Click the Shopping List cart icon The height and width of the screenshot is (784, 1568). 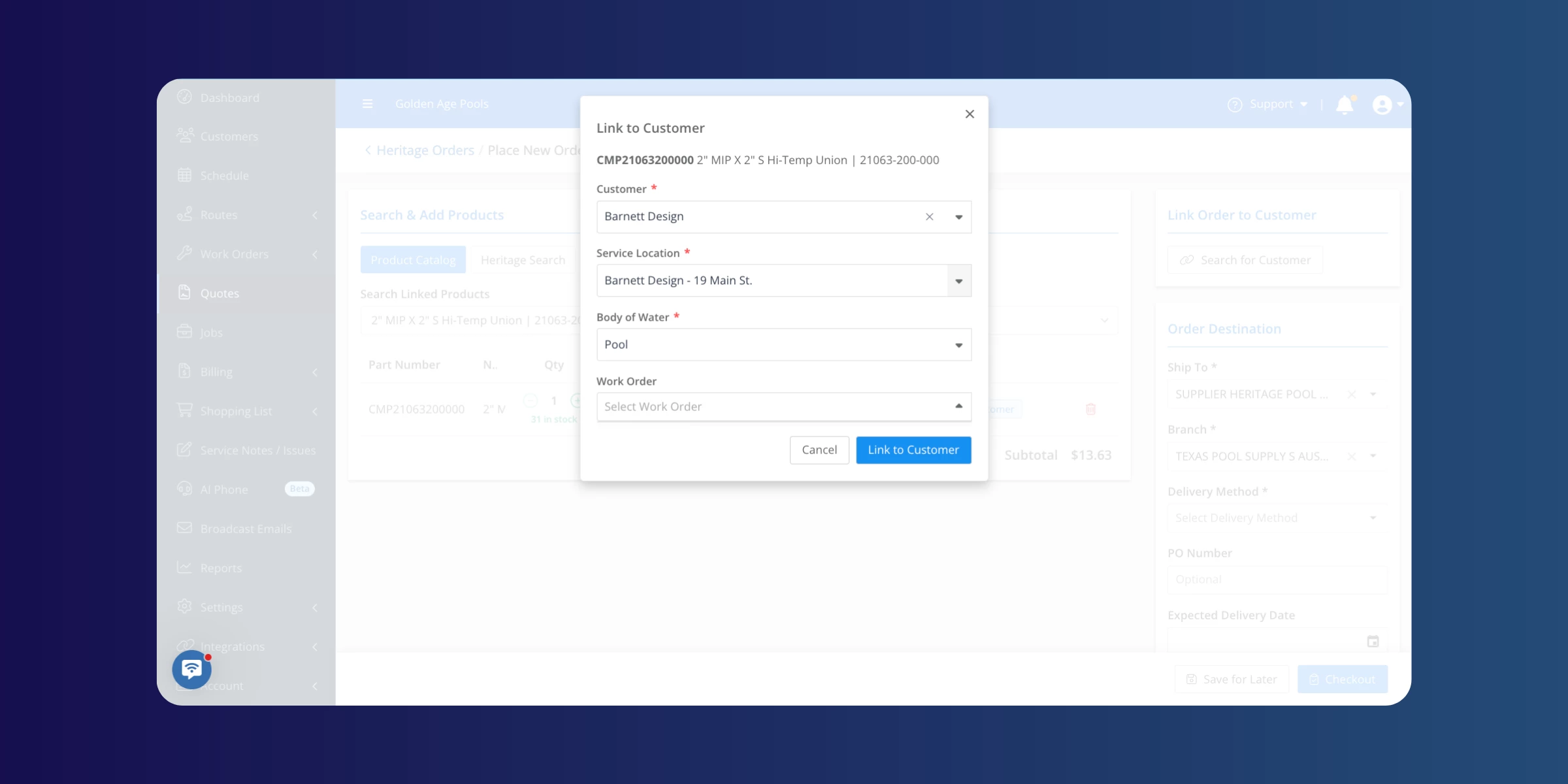(x=184, y=410)
